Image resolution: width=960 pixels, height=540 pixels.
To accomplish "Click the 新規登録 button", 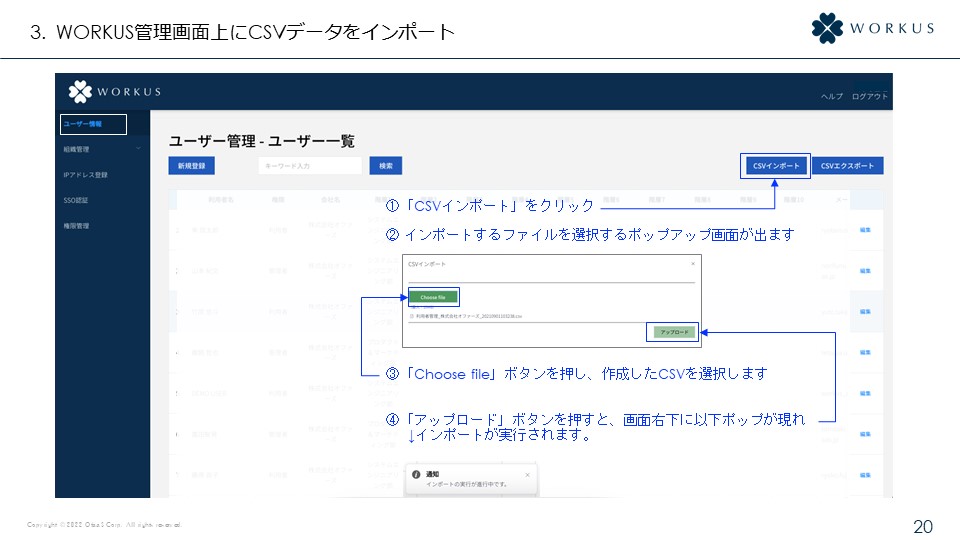I will 192,166.
